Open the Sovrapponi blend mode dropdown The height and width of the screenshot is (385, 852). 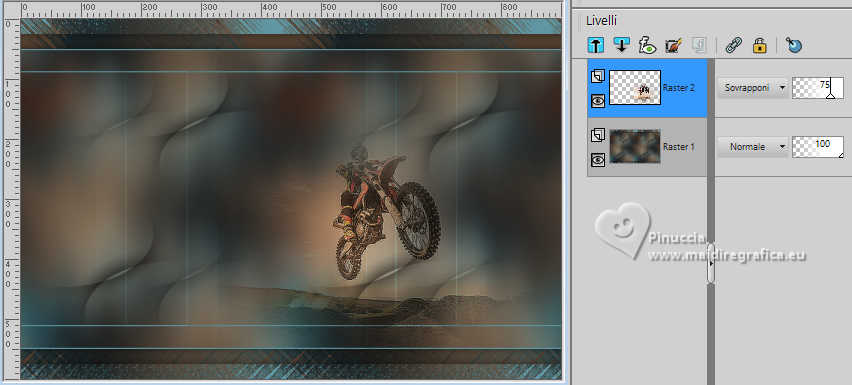(753, 87)
